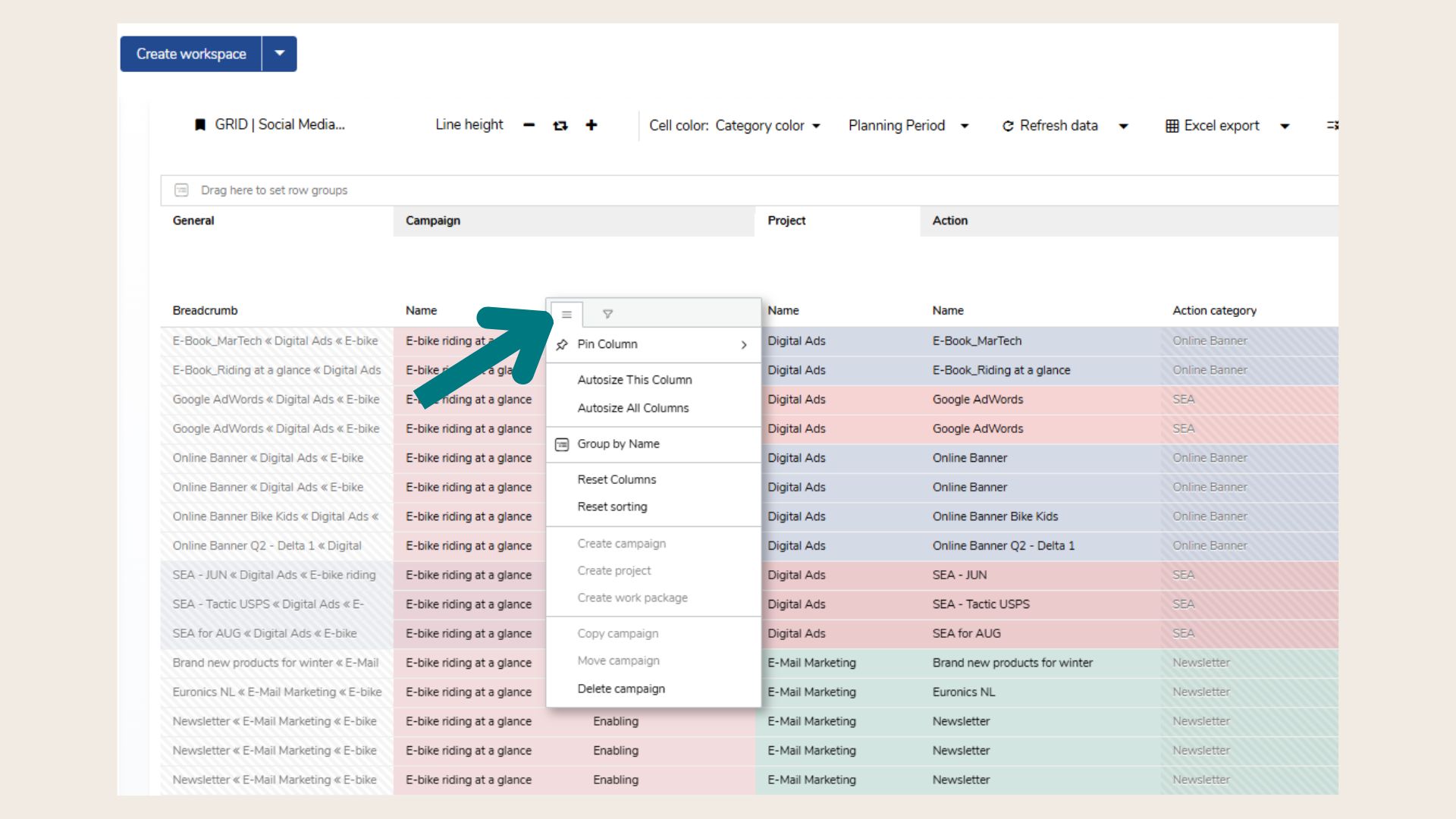
Task: Click the row group icon beside Group by Name
Action: [x=562, y=444]
